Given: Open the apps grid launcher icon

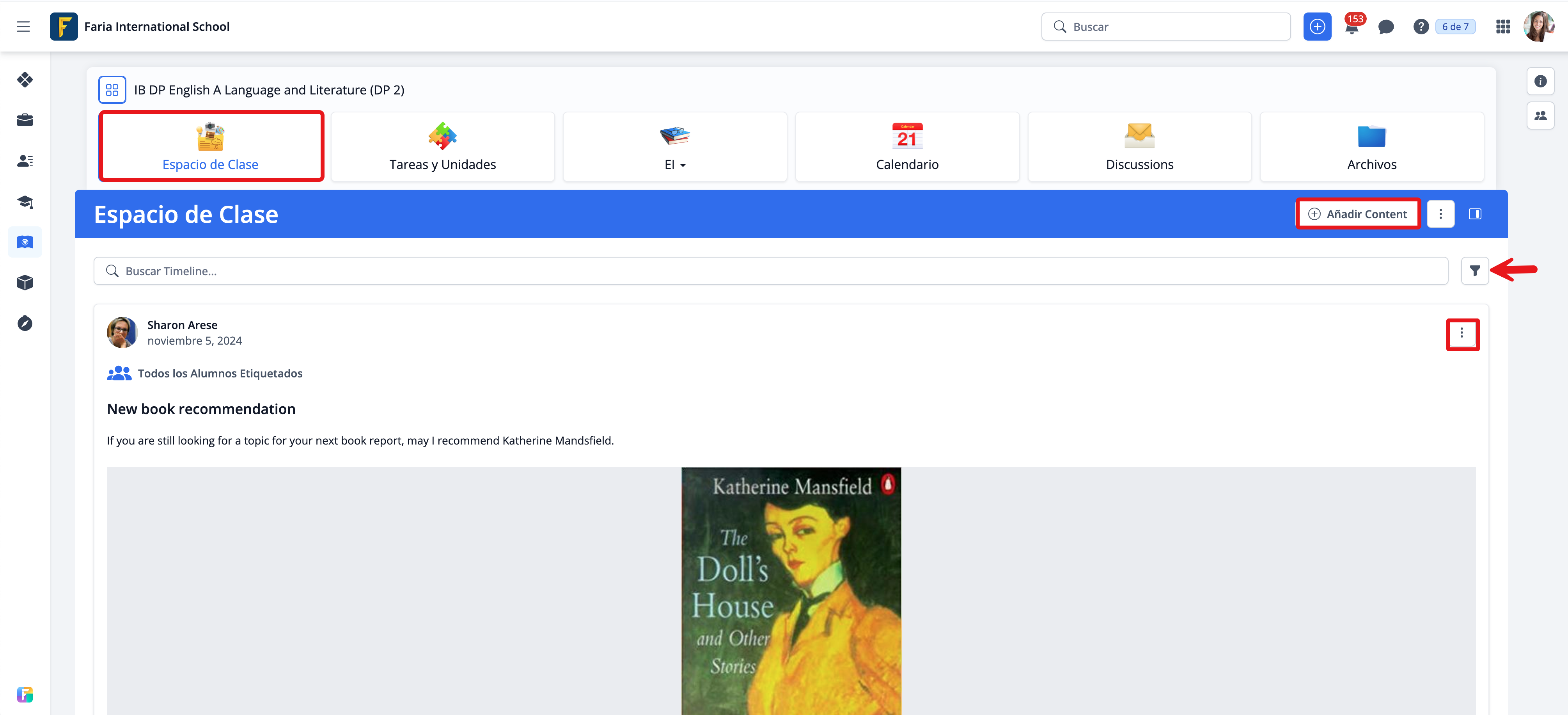Looking at the screenshot, I should point(1502,27).
